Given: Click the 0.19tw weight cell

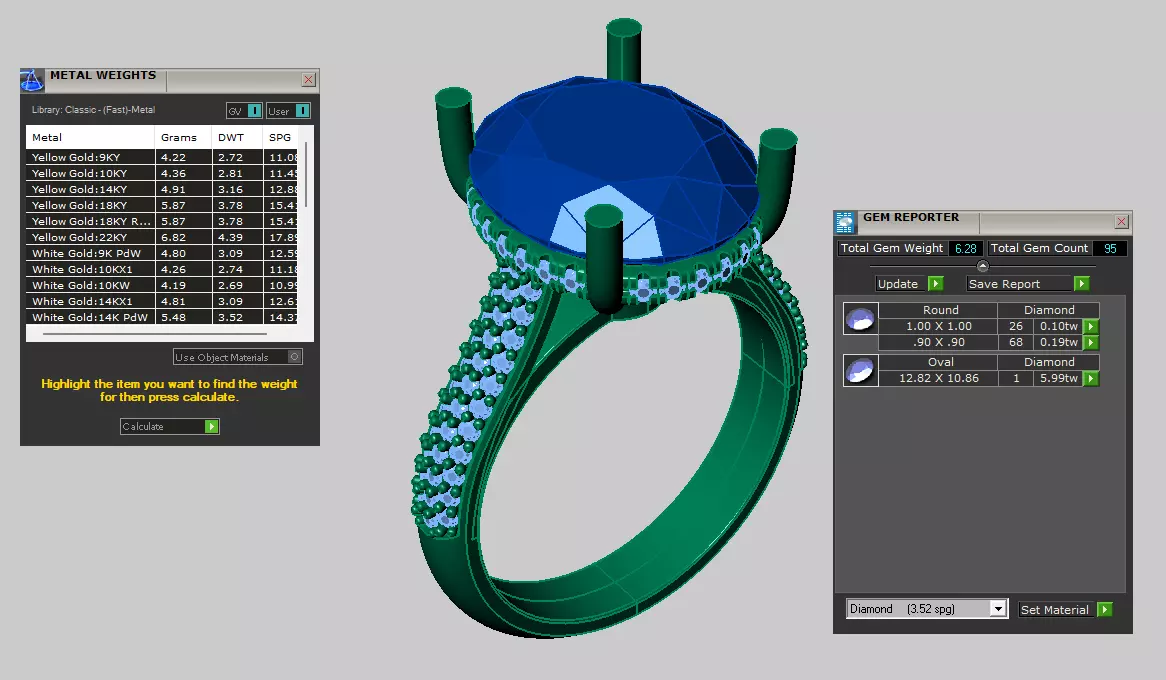Looking at the screenshot, I should [x=1058, y=342].
